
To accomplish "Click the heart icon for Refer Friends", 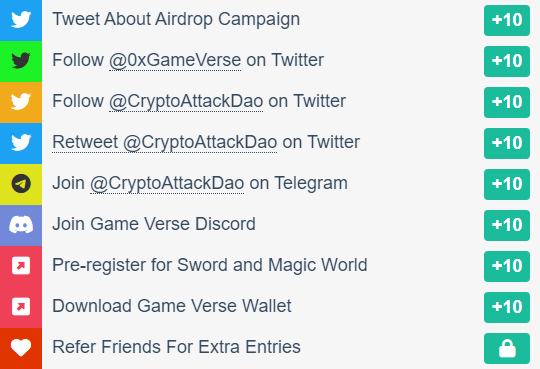I will tap(21, 348).
